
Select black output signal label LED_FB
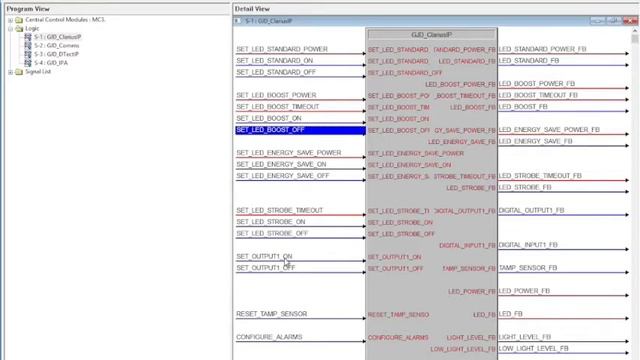(510, 314)
